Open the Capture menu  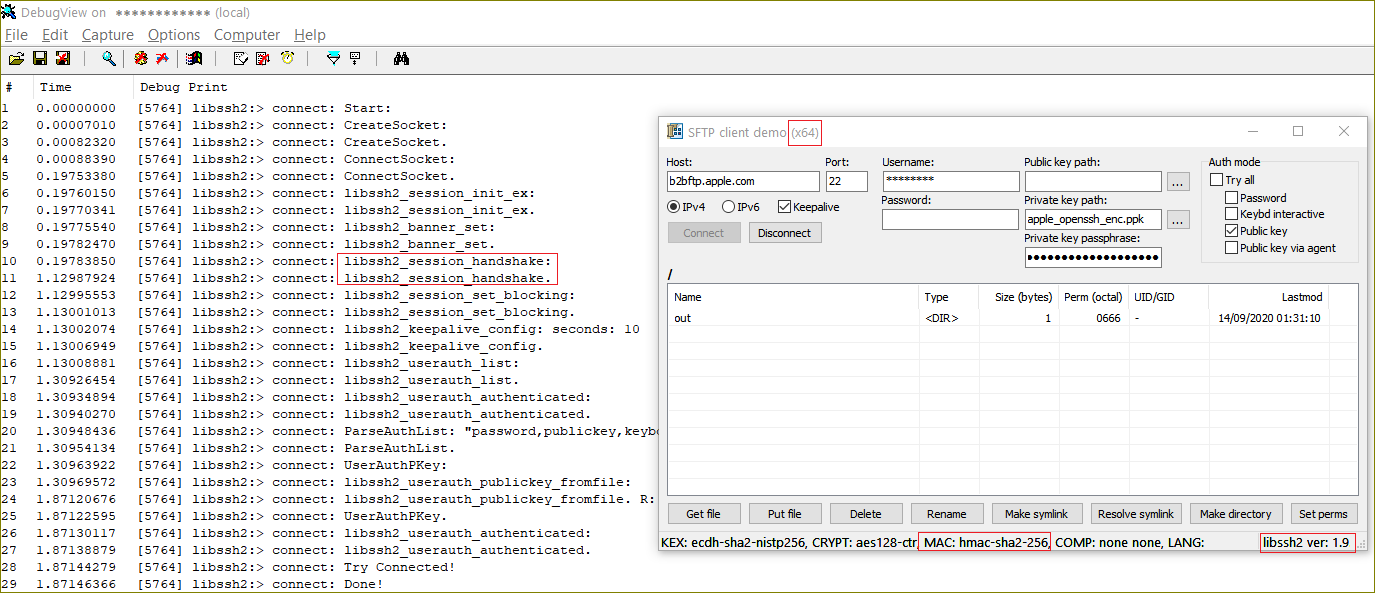[x=108, y=35]
